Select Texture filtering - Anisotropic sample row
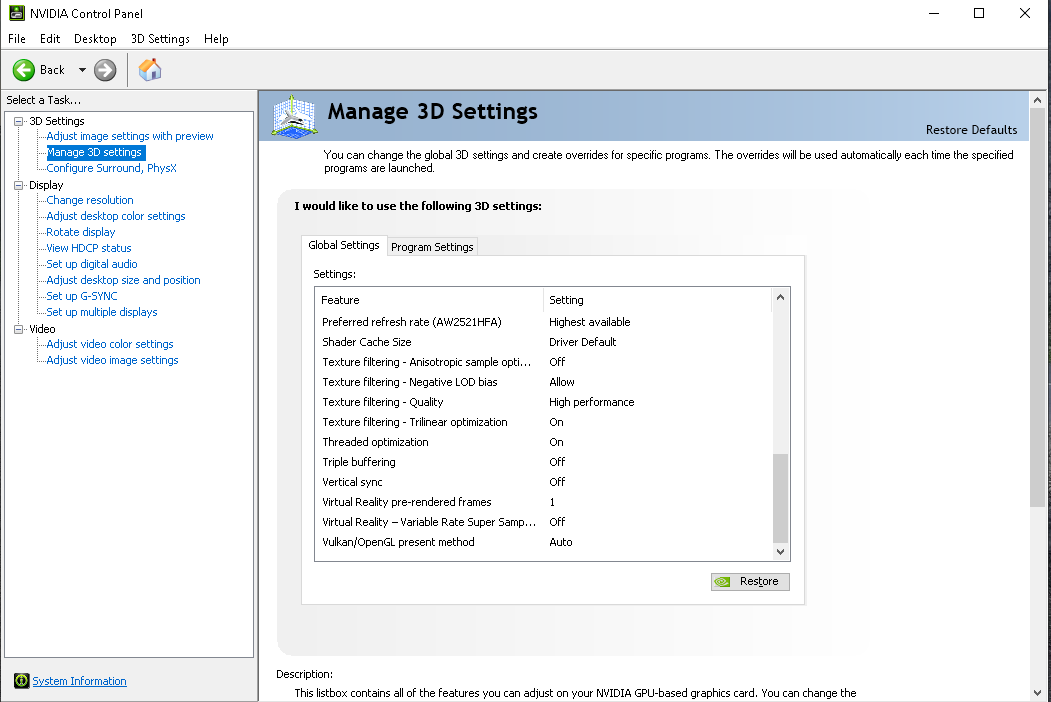The width and height of the screenshot is (1051, 702). click(x=544, y=362)
